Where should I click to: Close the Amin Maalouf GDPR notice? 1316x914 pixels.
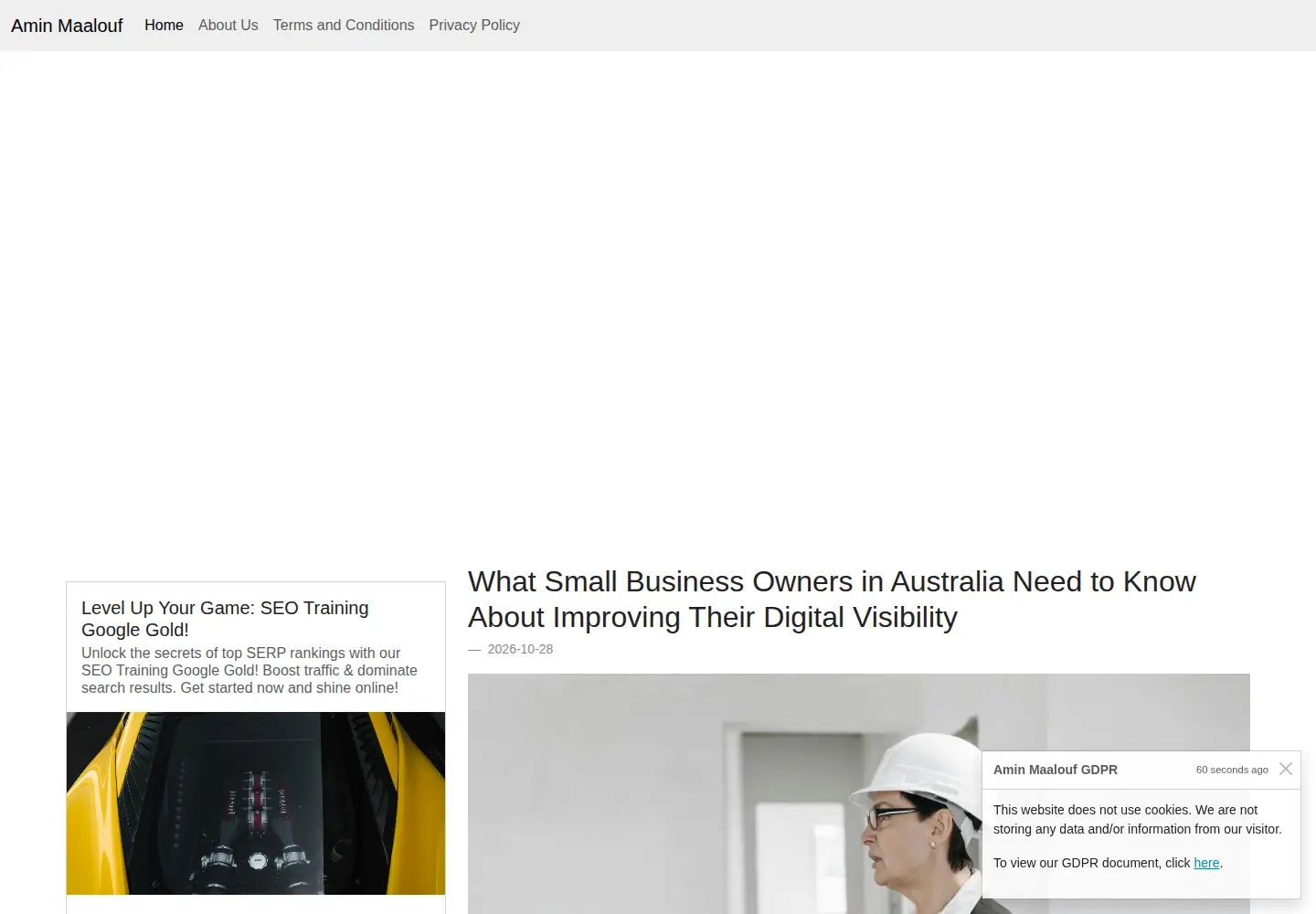(x=1286, y=769)
